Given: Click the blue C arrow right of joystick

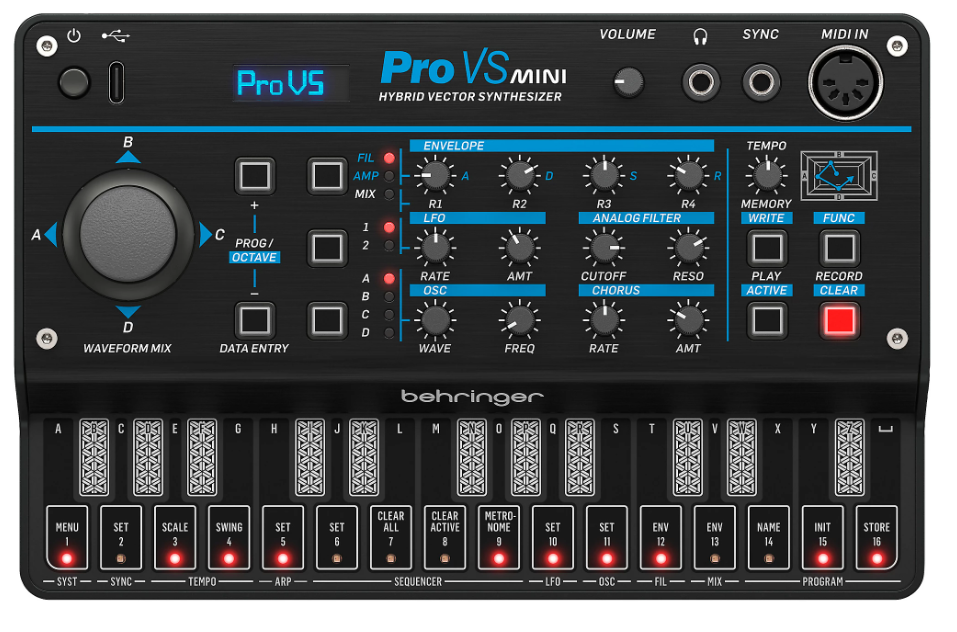Looking at the screenshot, I should [x=206, y=235].
